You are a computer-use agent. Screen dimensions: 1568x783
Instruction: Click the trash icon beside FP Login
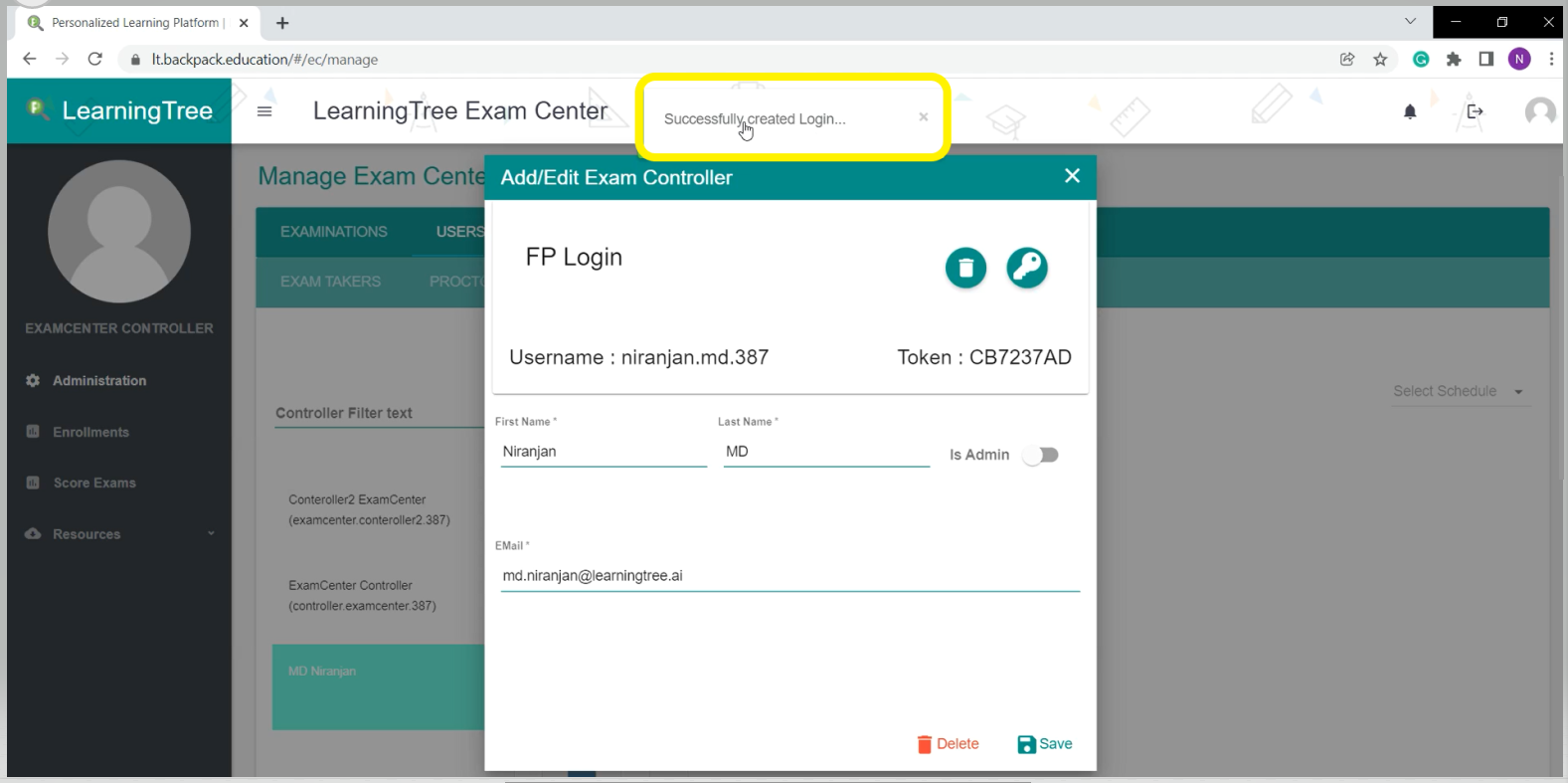click(965, 268)
